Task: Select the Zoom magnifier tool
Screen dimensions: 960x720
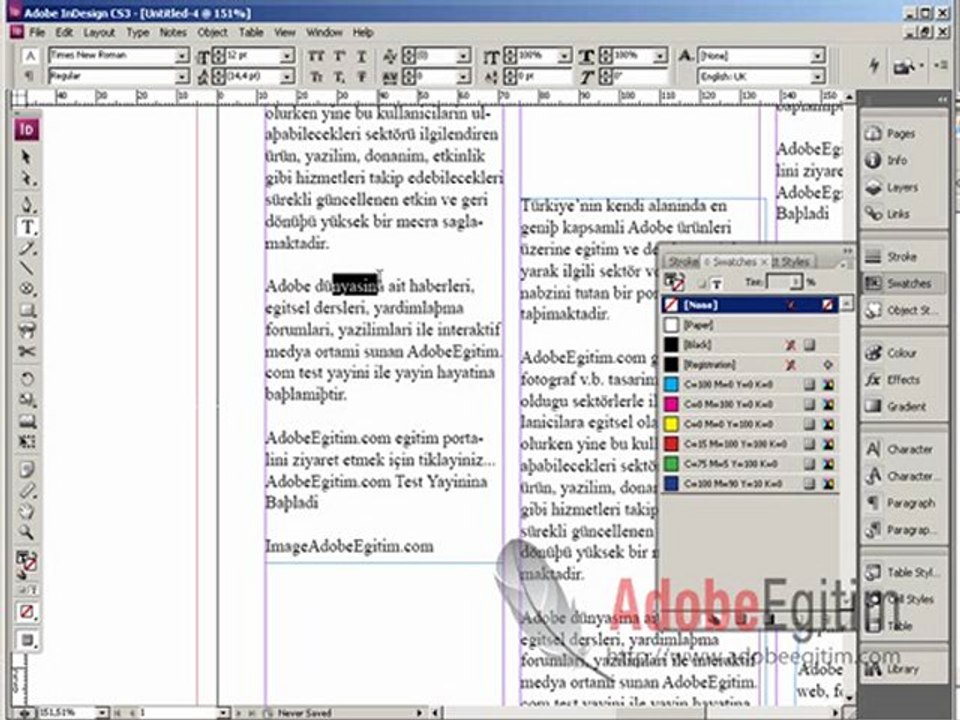Action: pos(26,532)
